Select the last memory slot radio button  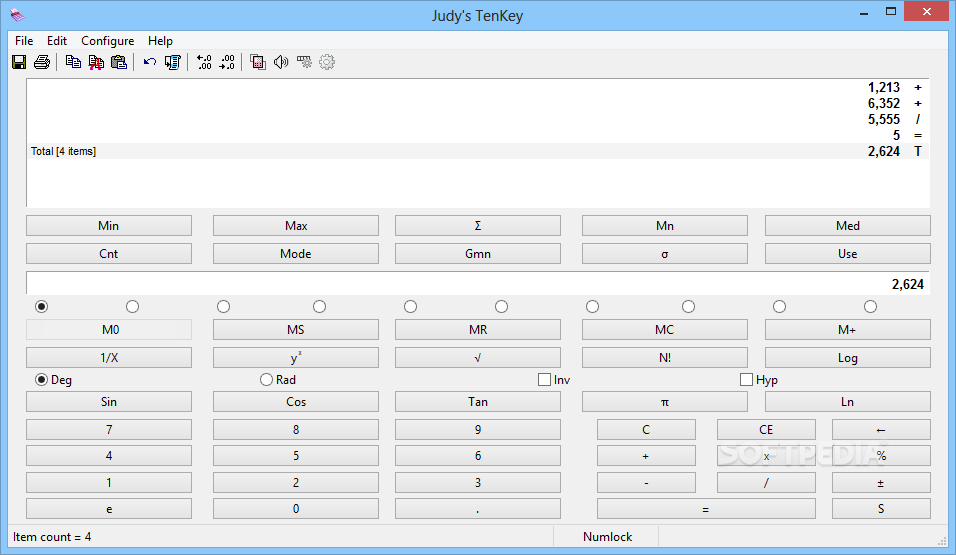[x=870, y=306]
